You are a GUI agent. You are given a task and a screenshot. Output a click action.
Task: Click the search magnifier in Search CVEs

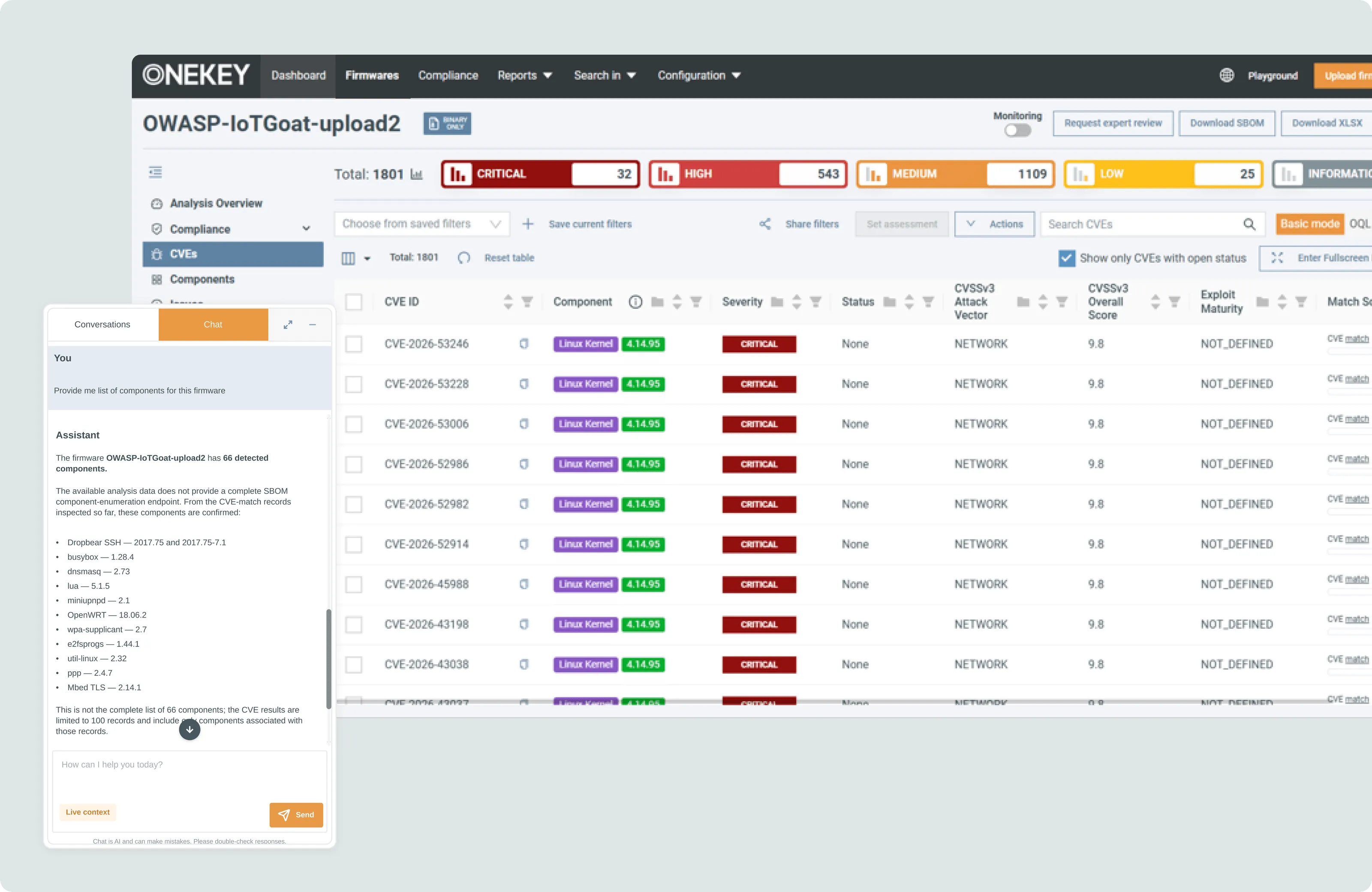point(1249,224)
